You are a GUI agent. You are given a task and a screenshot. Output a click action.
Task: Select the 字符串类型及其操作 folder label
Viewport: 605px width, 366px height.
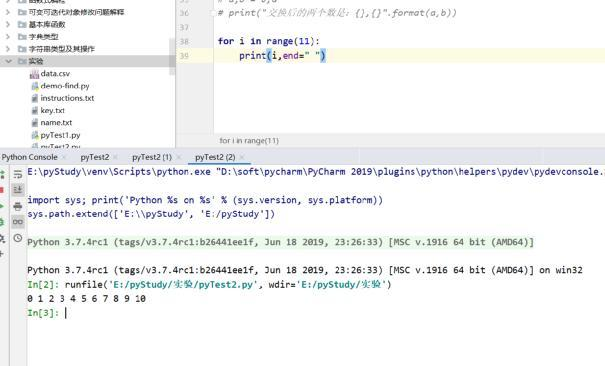click(x=62, y=49)
